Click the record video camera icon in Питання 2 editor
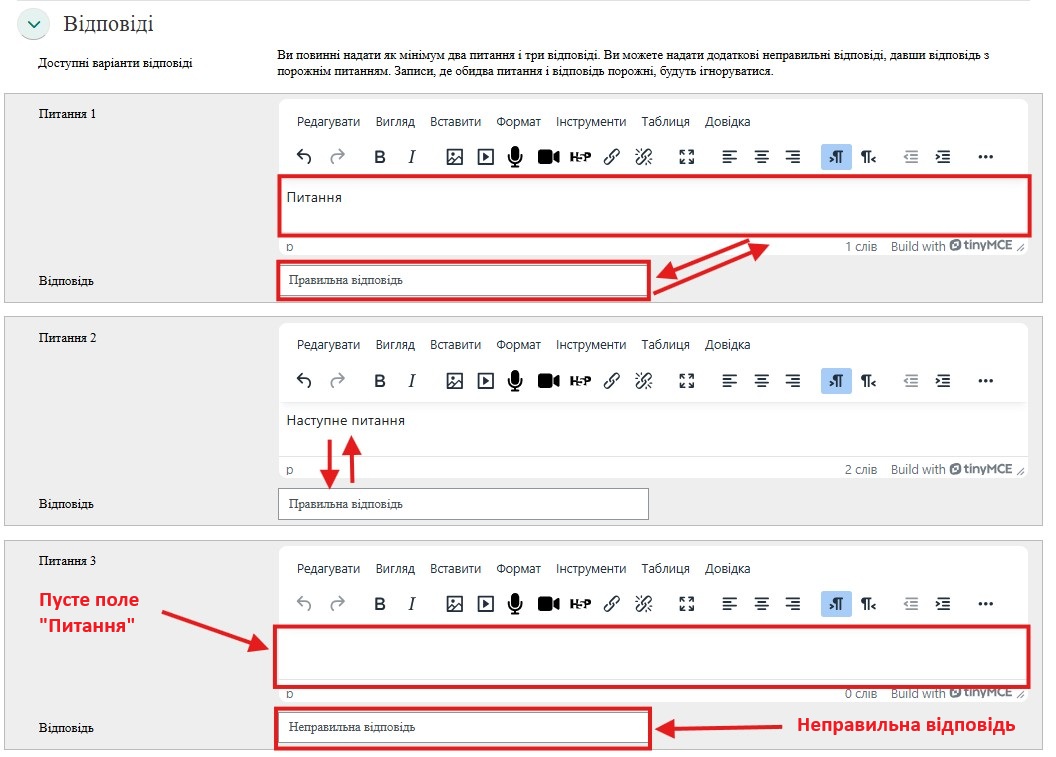The image size is (1056, 757). coord(548,381)
